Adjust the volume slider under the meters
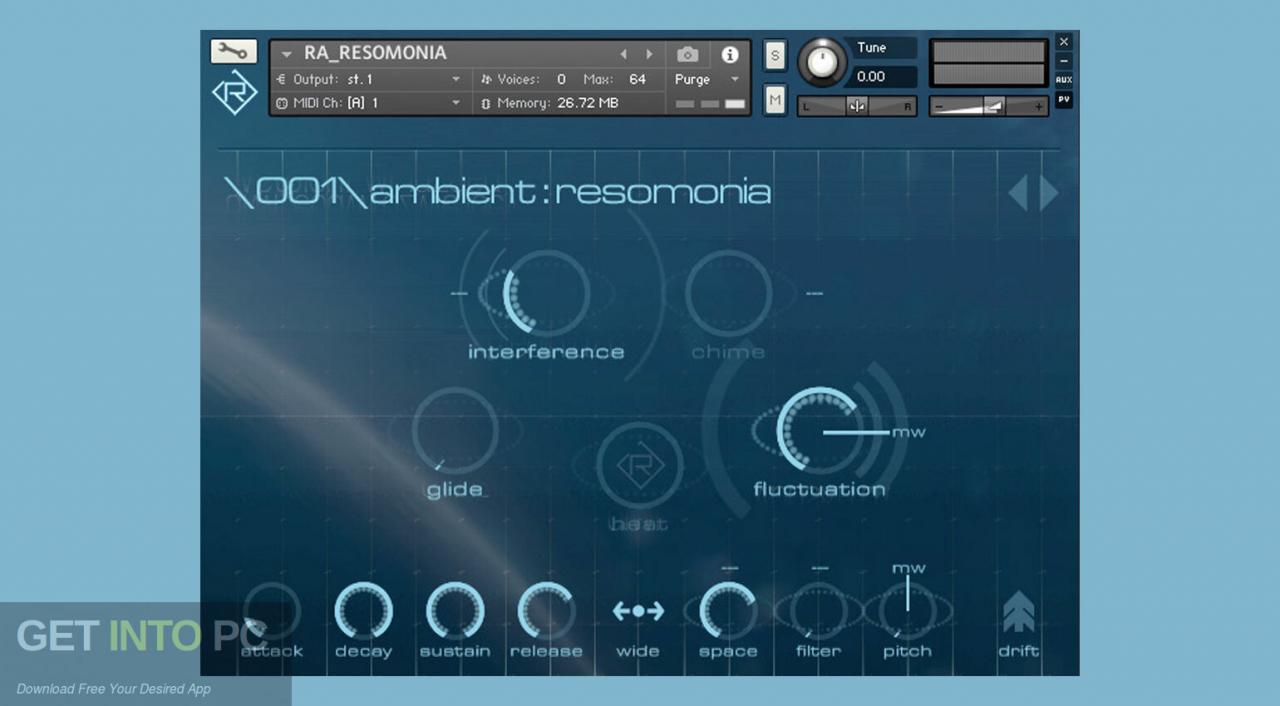 pyautogui.click(x=989, y=106)
